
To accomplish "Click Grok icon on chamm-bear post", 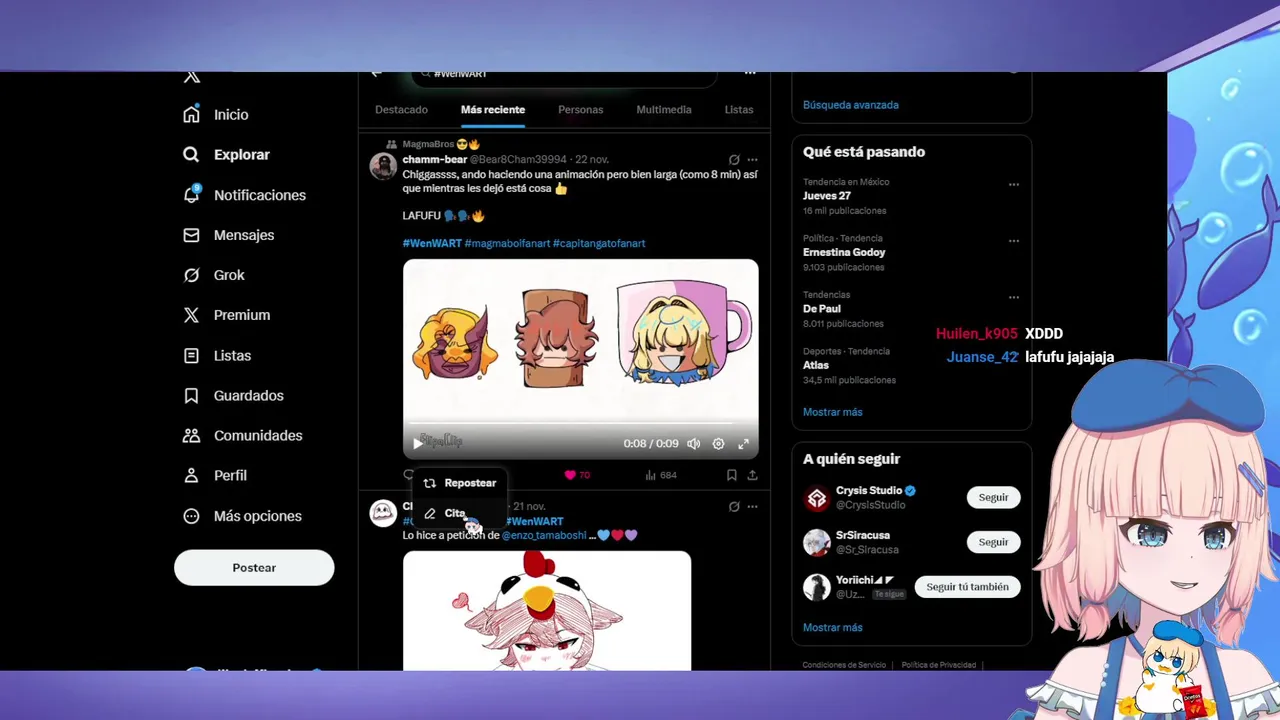I will coord(734,160).
